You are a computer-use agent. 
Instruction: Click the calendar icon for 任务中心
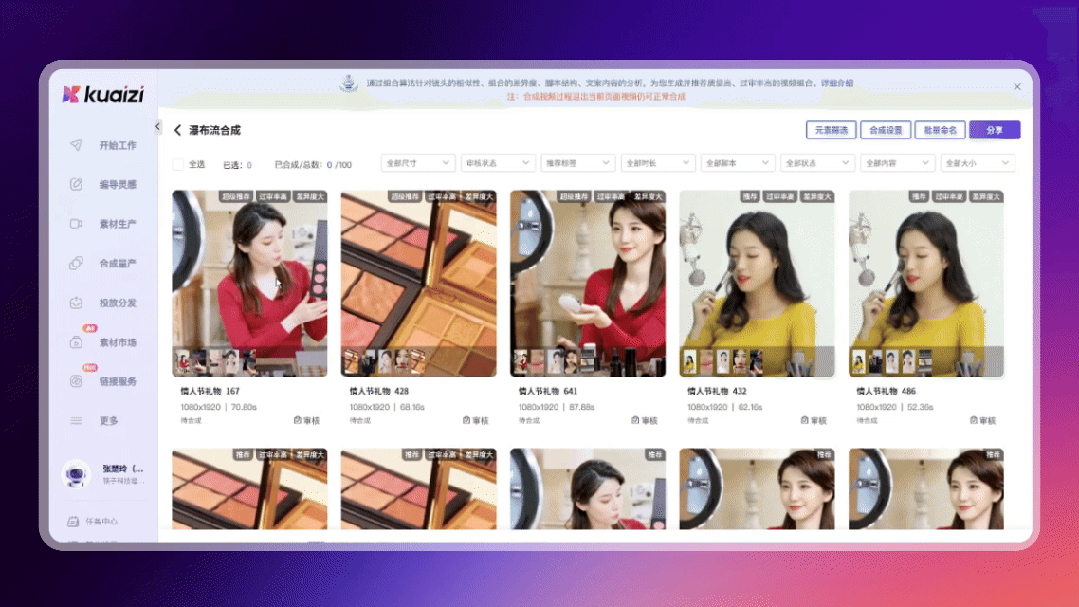pyautogui.click(x=73, y=522)
